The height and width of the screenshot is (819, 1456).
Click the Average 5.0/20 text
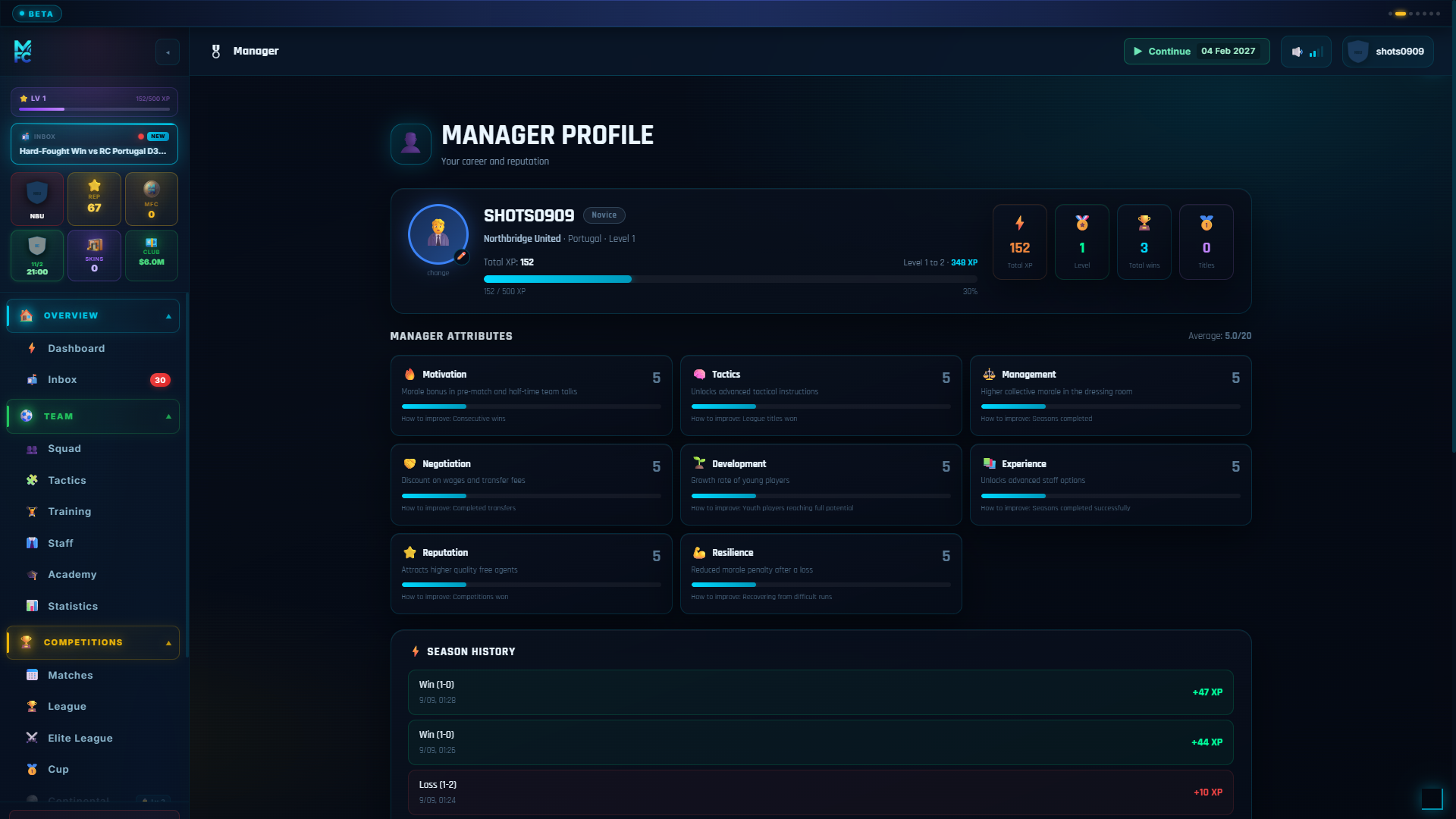pos(1219,336)
